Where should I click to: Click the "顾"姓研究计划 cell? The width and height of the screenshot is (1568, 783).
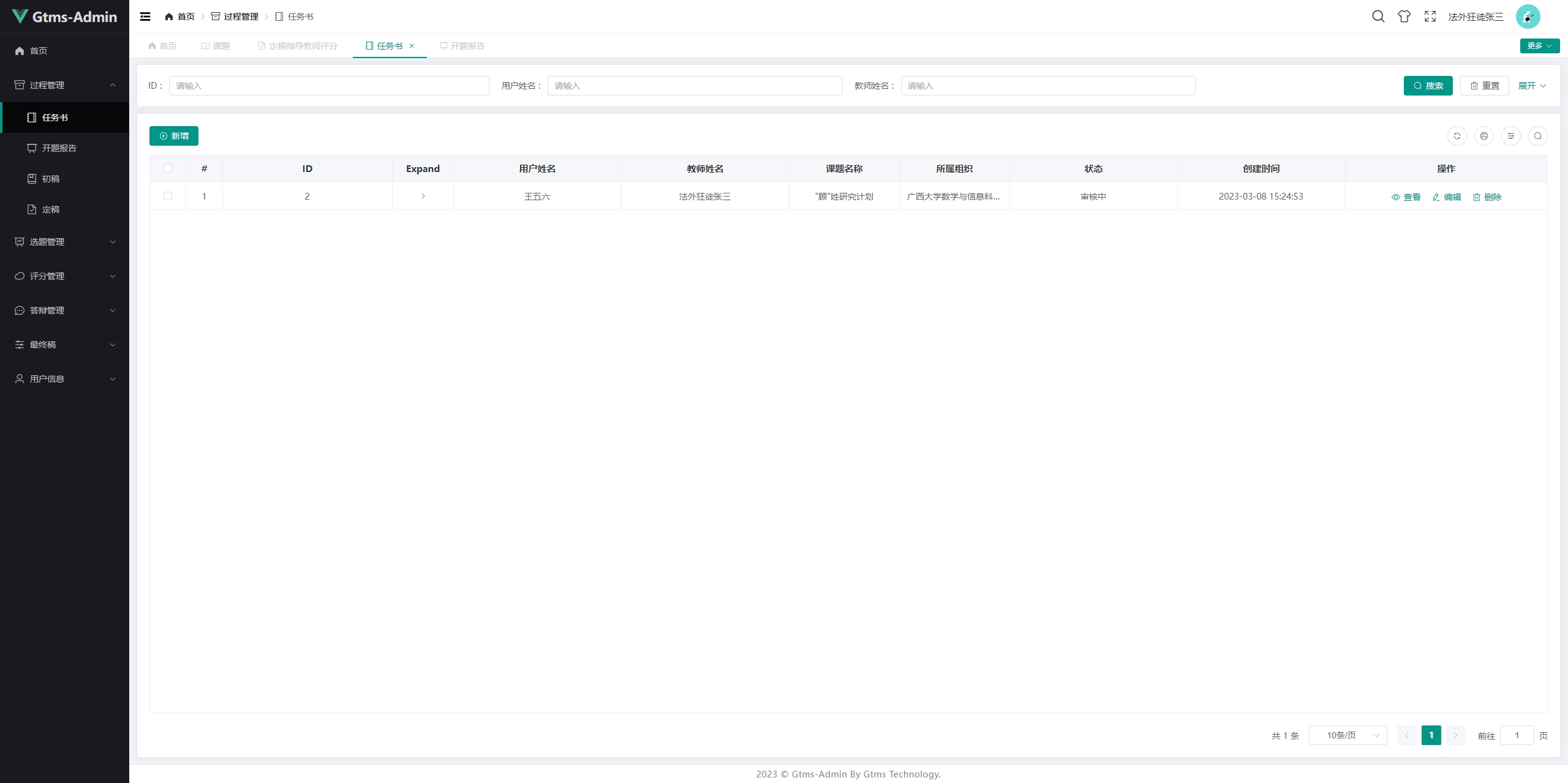point(844,197)
